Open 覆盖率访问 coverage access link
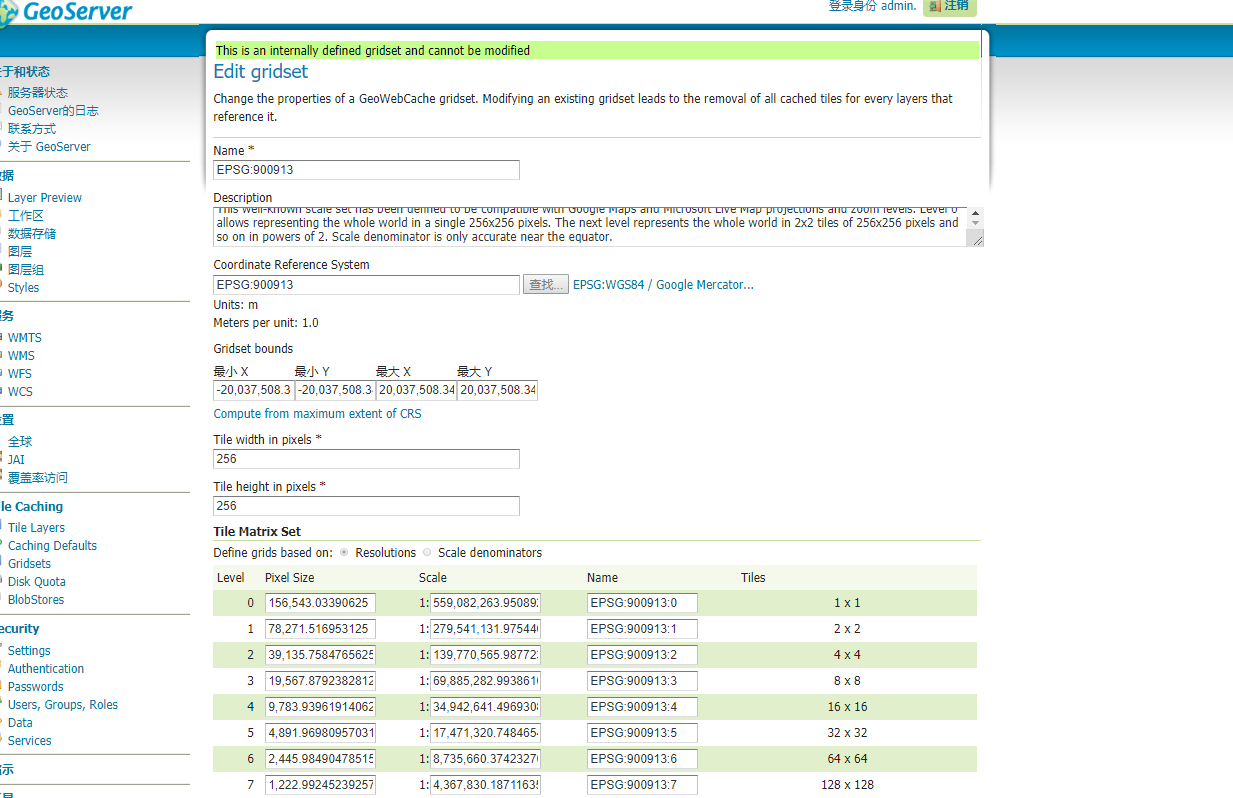The image size is (1233, 798). [38, 478]
